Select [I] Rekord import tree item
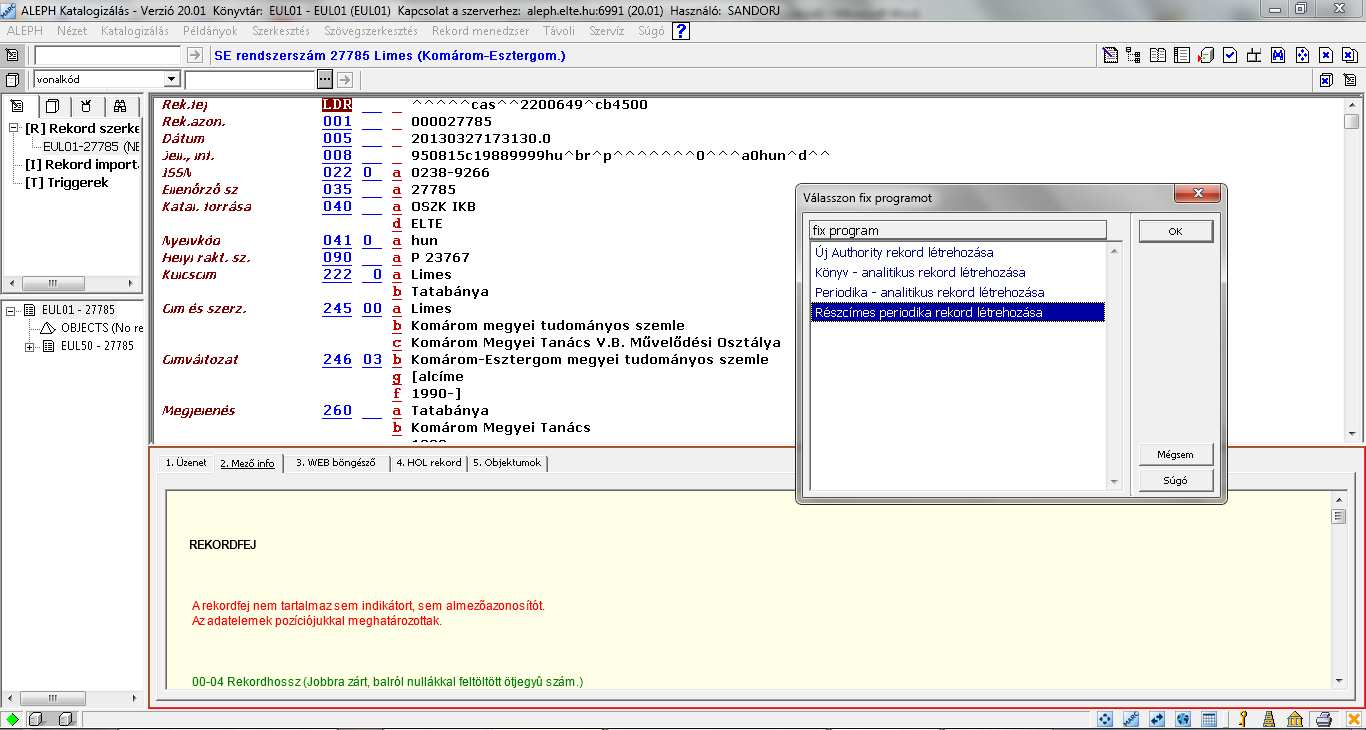 (x=81, y=165)
